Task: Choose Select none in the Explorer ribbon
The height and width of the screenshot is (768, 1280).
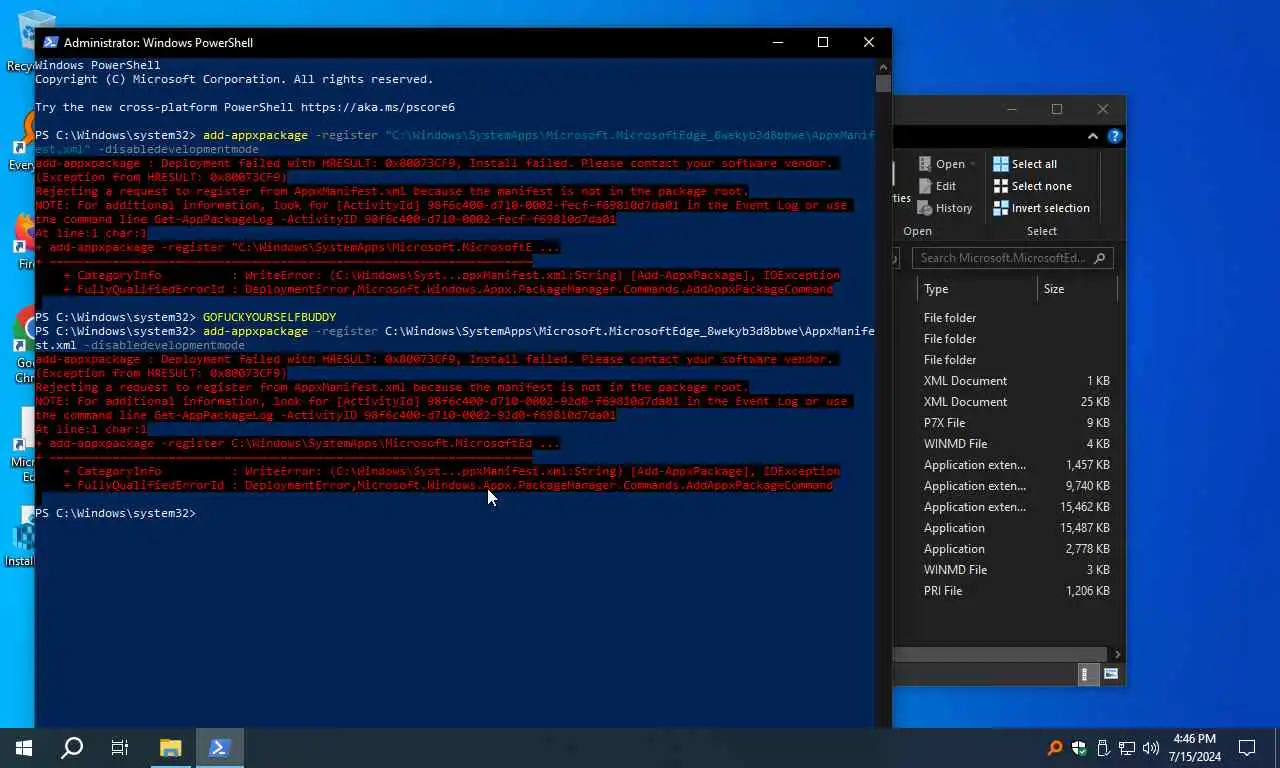Action: click(x=1032, y=186)
